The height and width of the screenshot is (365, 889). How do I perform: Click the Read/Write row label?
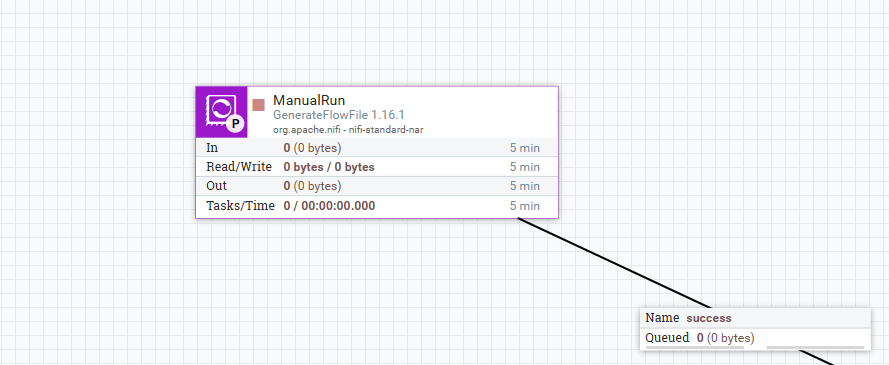click(x=239, y=167)
